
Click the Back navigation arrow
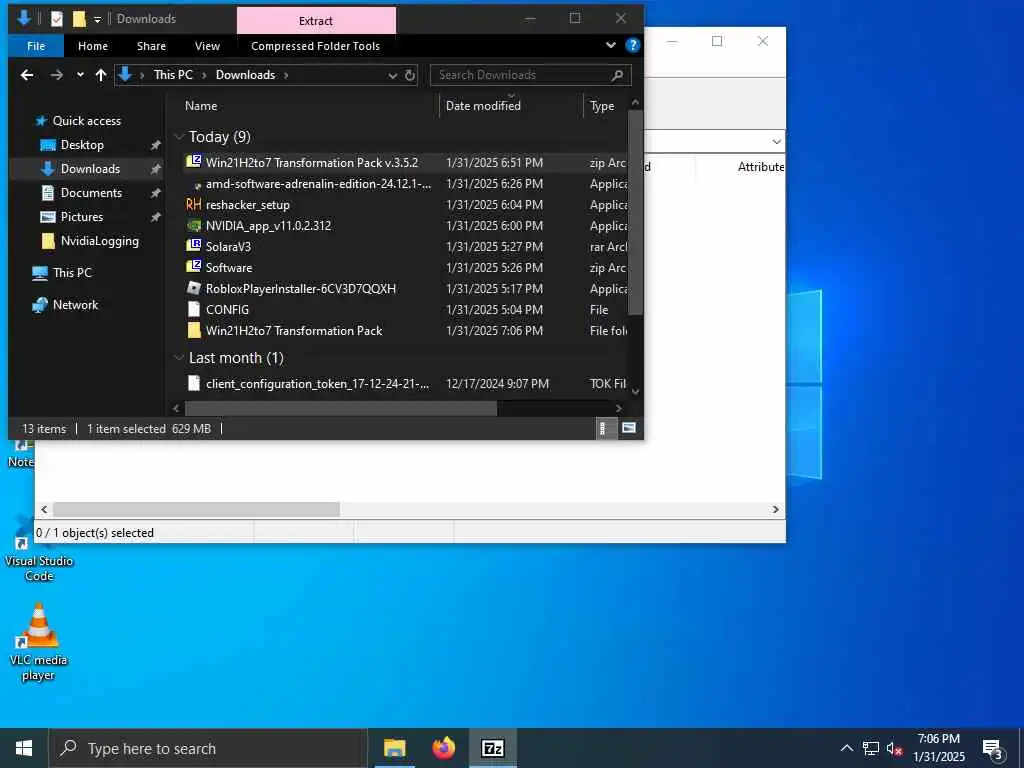pos(27,75)
